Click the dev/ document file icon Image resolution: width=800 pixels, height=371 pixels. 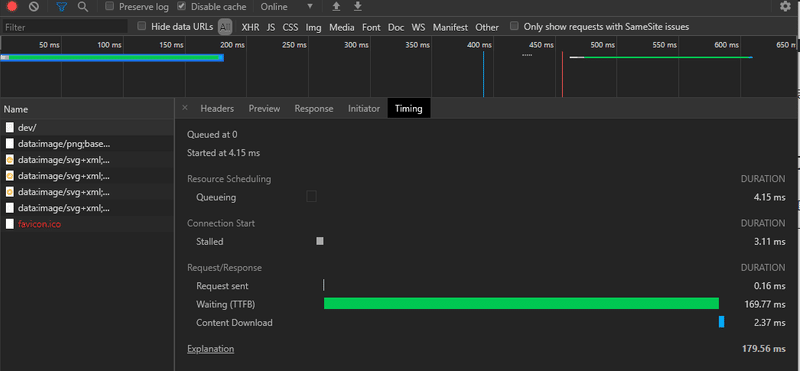click(x=10, y=128)
